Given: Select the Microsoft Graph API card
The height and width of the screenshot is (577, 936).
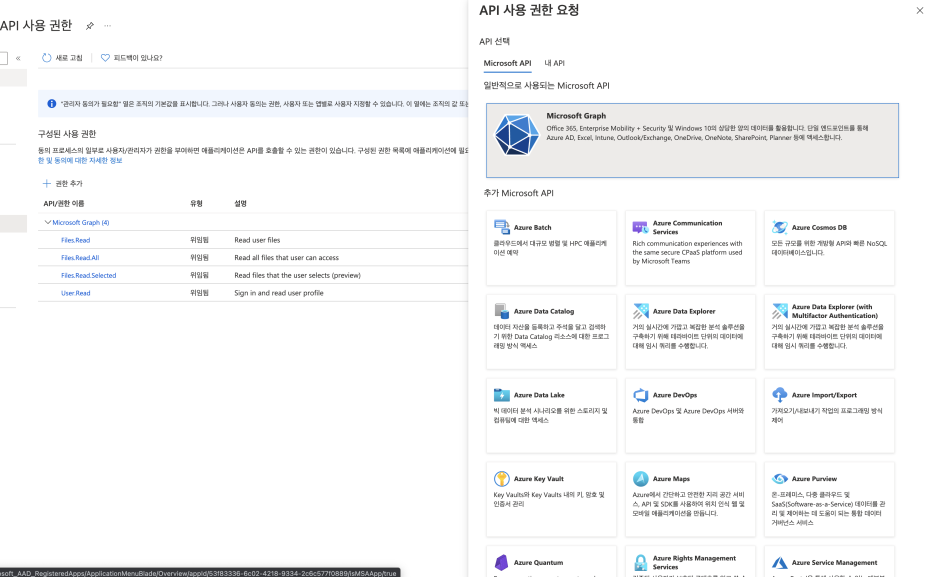Looking at the screenshot, I should coord(692,140).
